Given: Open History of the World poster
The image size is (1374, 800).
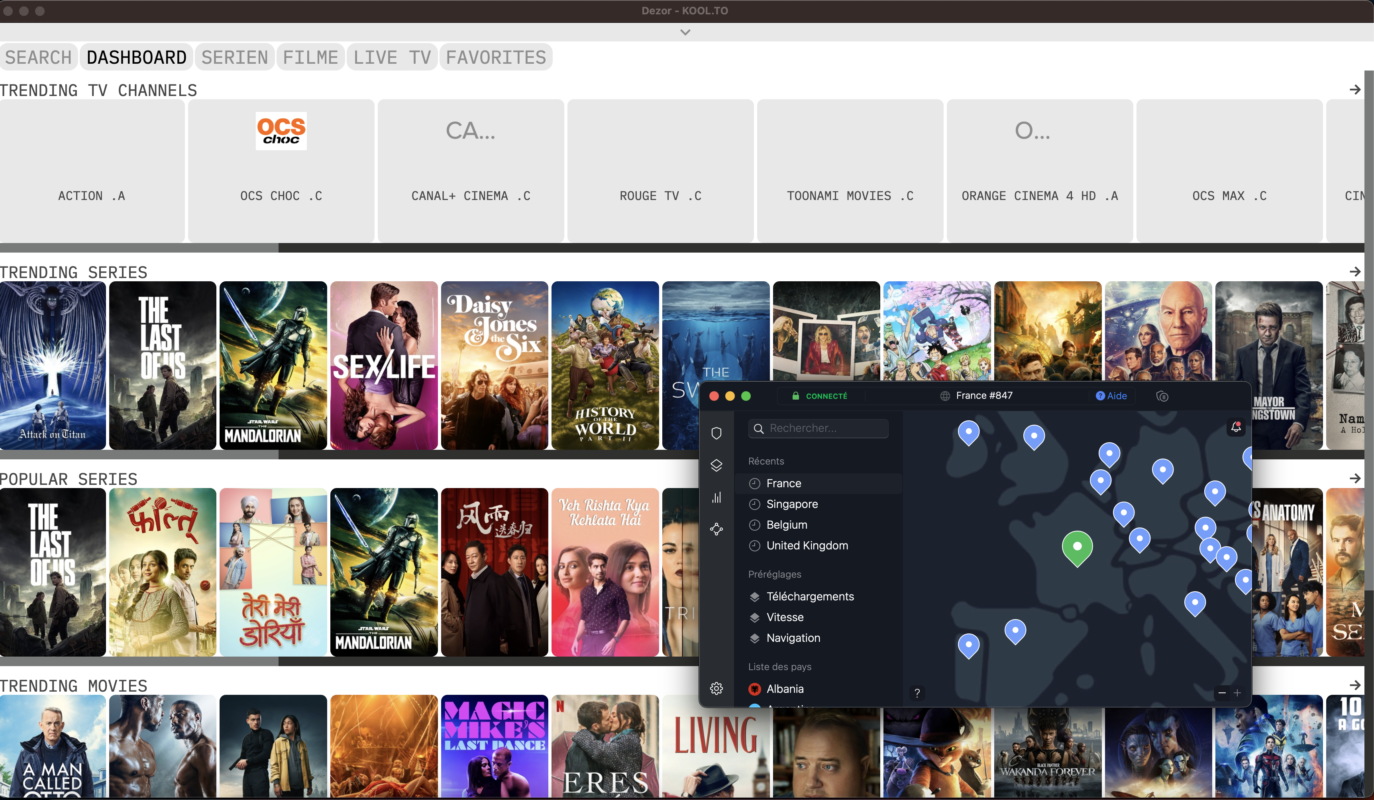Looking at the screenshot, I should click(x=605, y=365).
